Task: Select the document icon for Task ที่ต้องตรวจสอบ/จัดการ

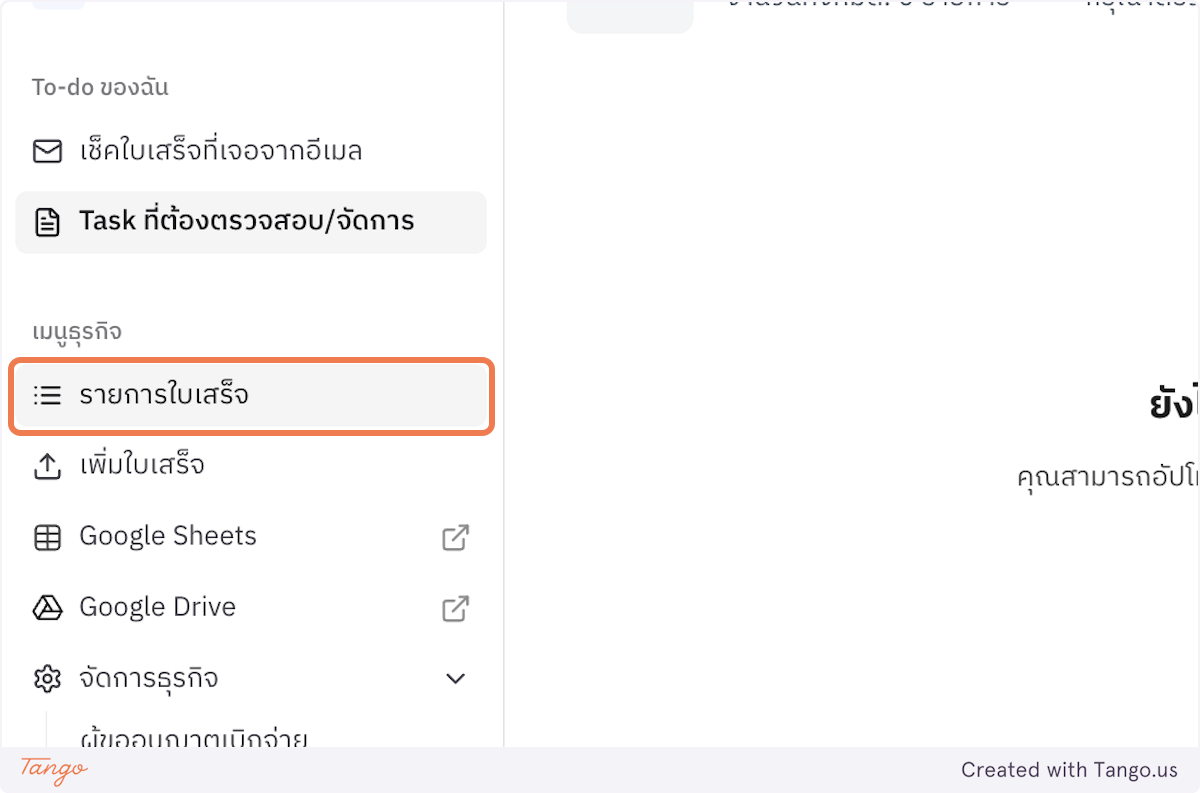Action: pos(46,221)
